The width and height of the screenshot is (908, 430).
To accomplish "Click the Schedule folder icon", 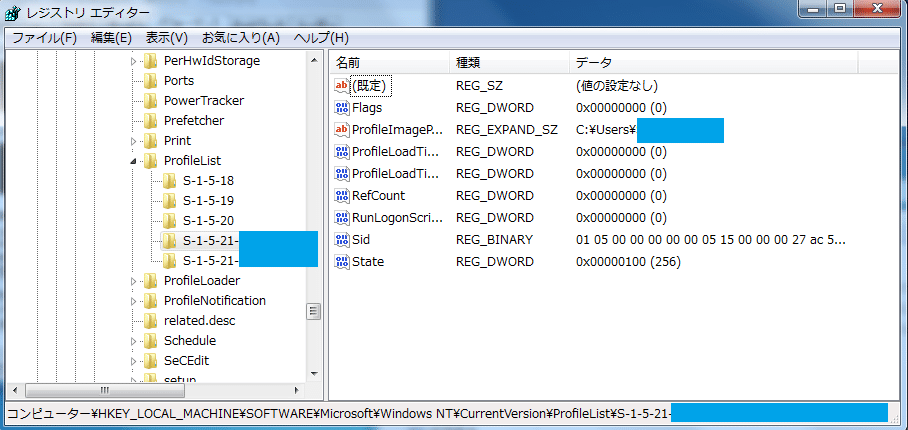I will [x=151, y=340].
